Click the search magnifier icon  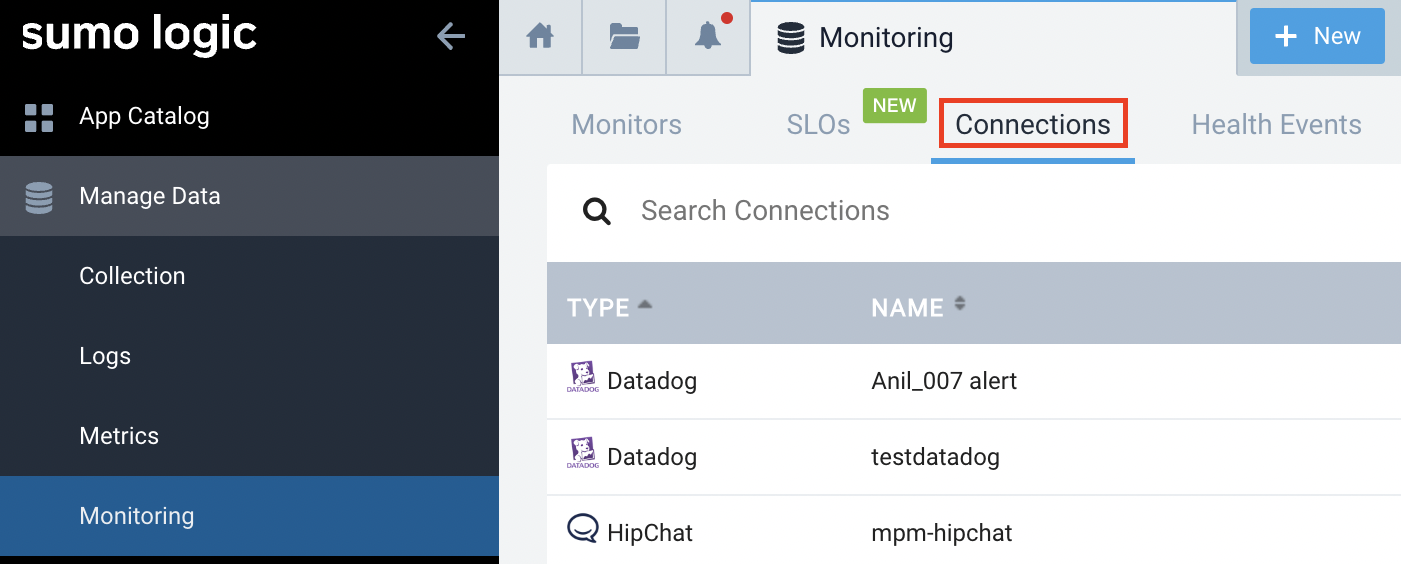pos(597,211)
